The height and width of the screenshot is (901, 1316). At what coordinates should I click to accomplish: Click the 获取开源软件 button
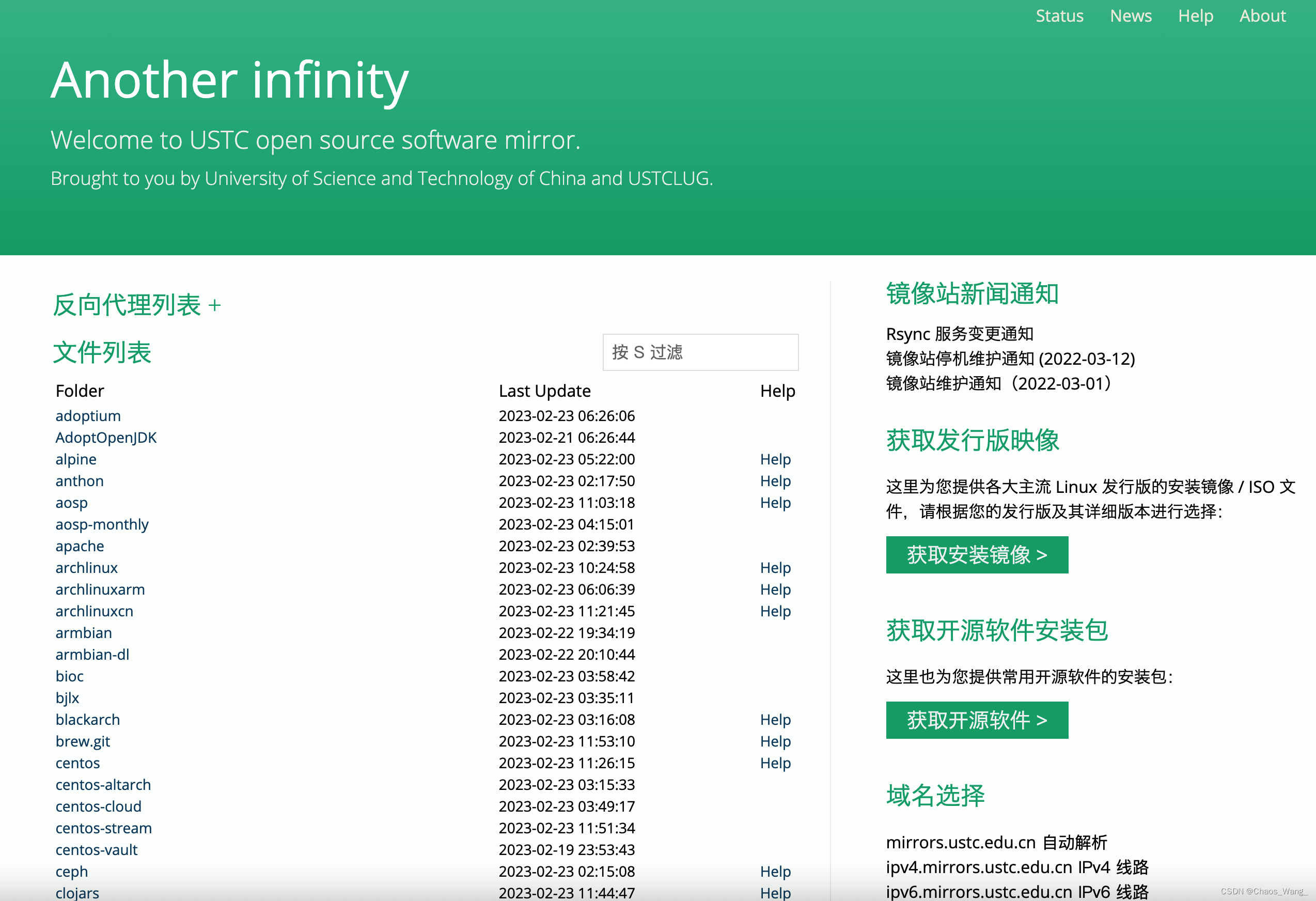(976, 720)
